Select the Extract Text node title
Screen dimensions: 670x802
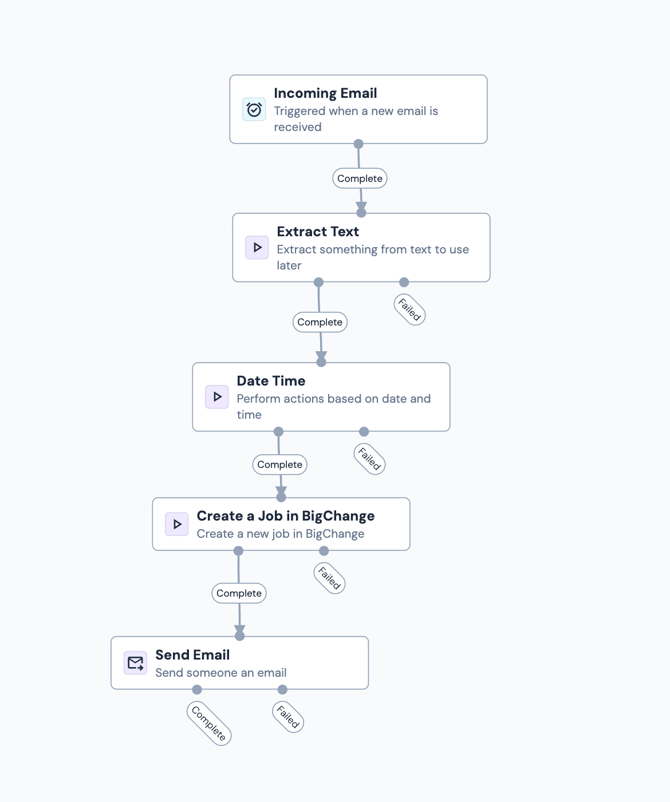[x=317, y=231]
